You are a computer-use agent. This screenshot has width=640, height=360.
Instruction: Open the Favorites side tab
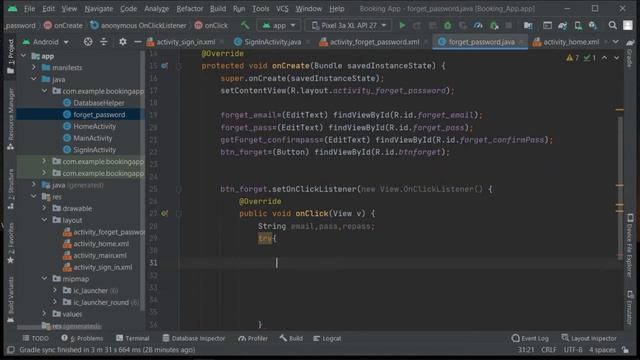11,243
